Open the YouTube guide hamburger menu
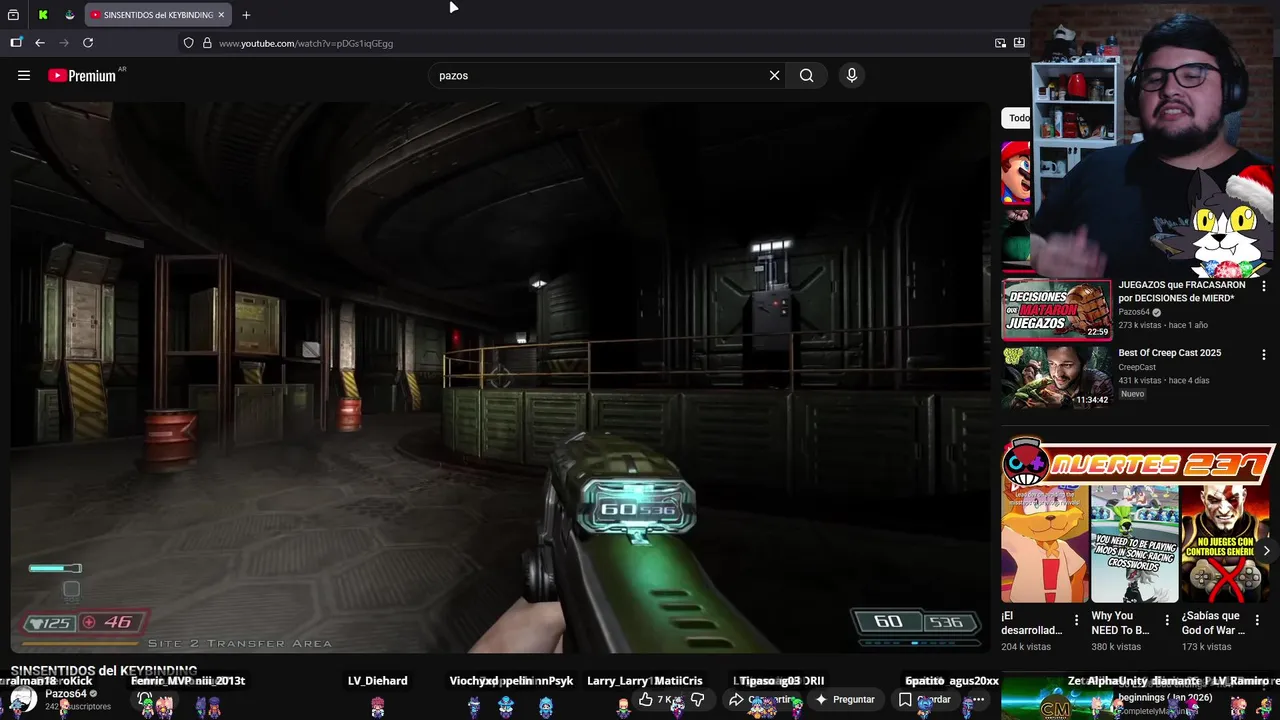Image resolution: width=1280 pixels, height=720 pixels. tap(24, 75)
